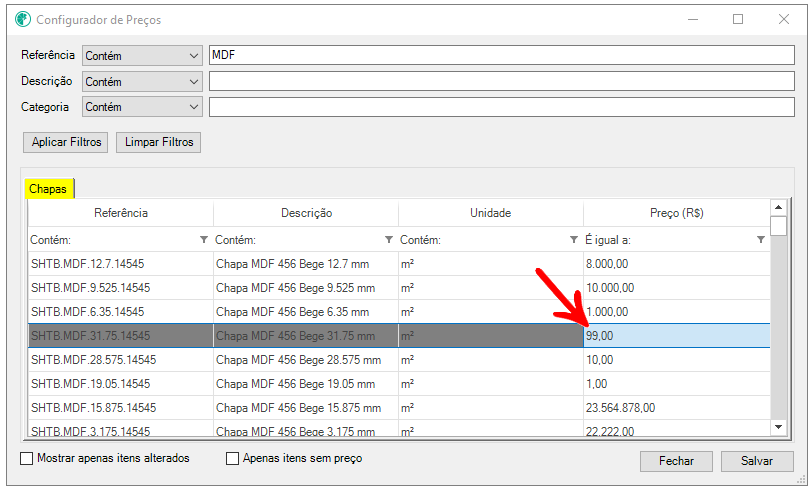Enable Mostrar apenas itens alterados checkbox
This screenshot has width=812, height=492.
point(26,458)
